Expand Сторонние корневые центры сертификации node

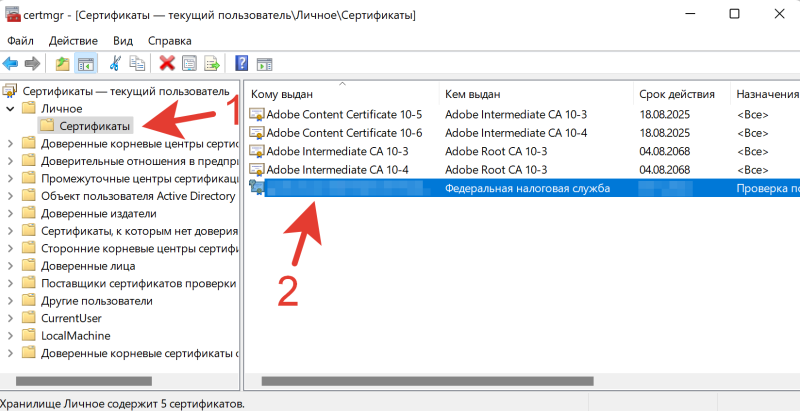pos(10,248)
